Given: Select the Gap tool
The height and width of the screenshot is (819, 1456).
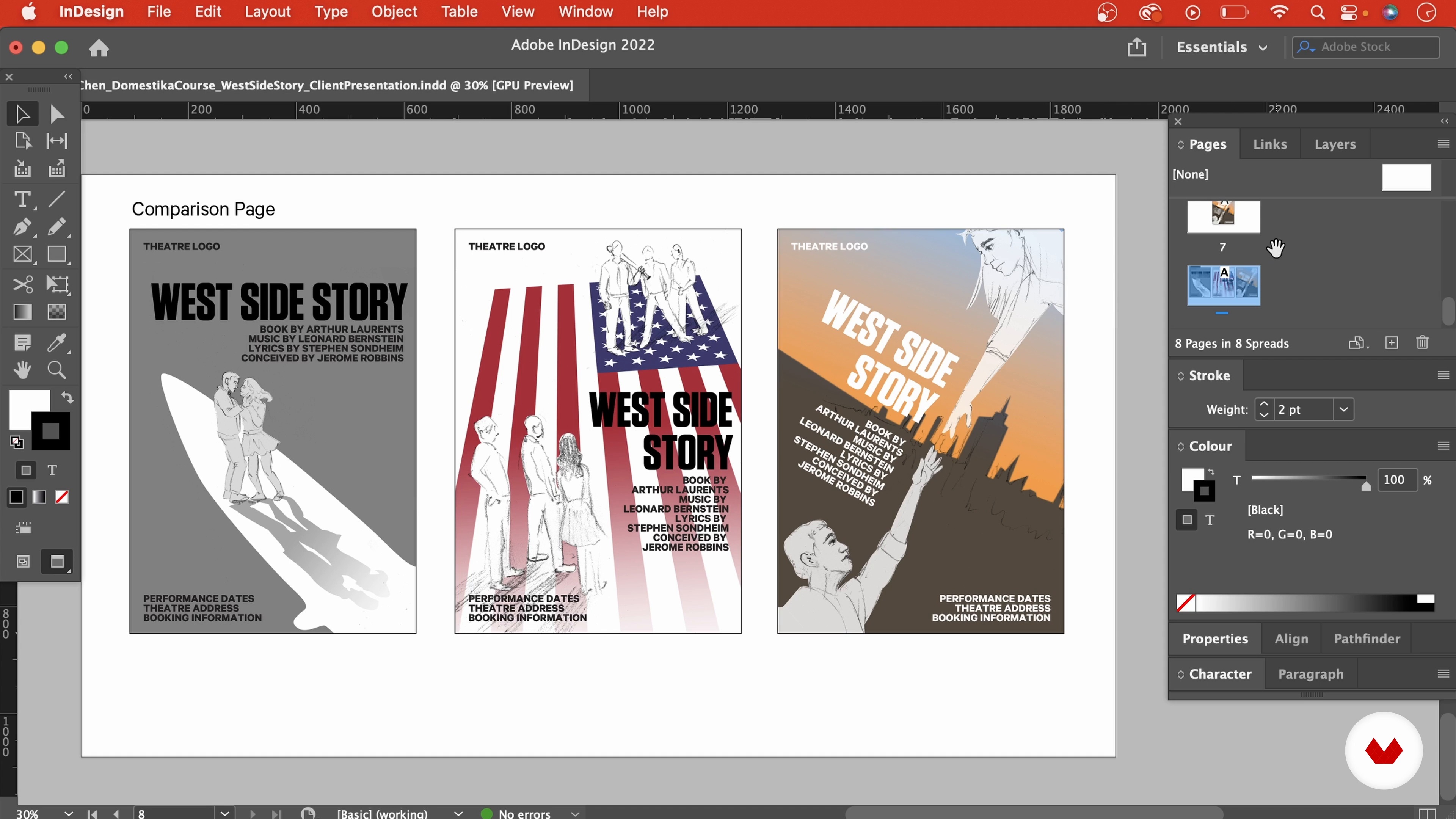Looking at the screenshot, I should [x=56, y=141].
